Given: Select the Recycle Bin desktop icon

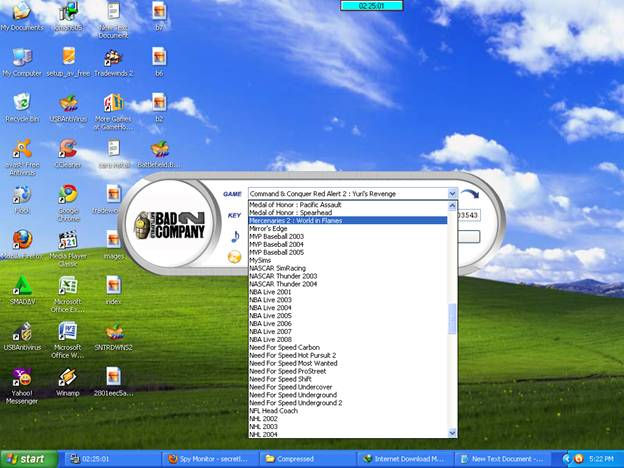Looking at the screenshot, I should click(x=22, y=107).
